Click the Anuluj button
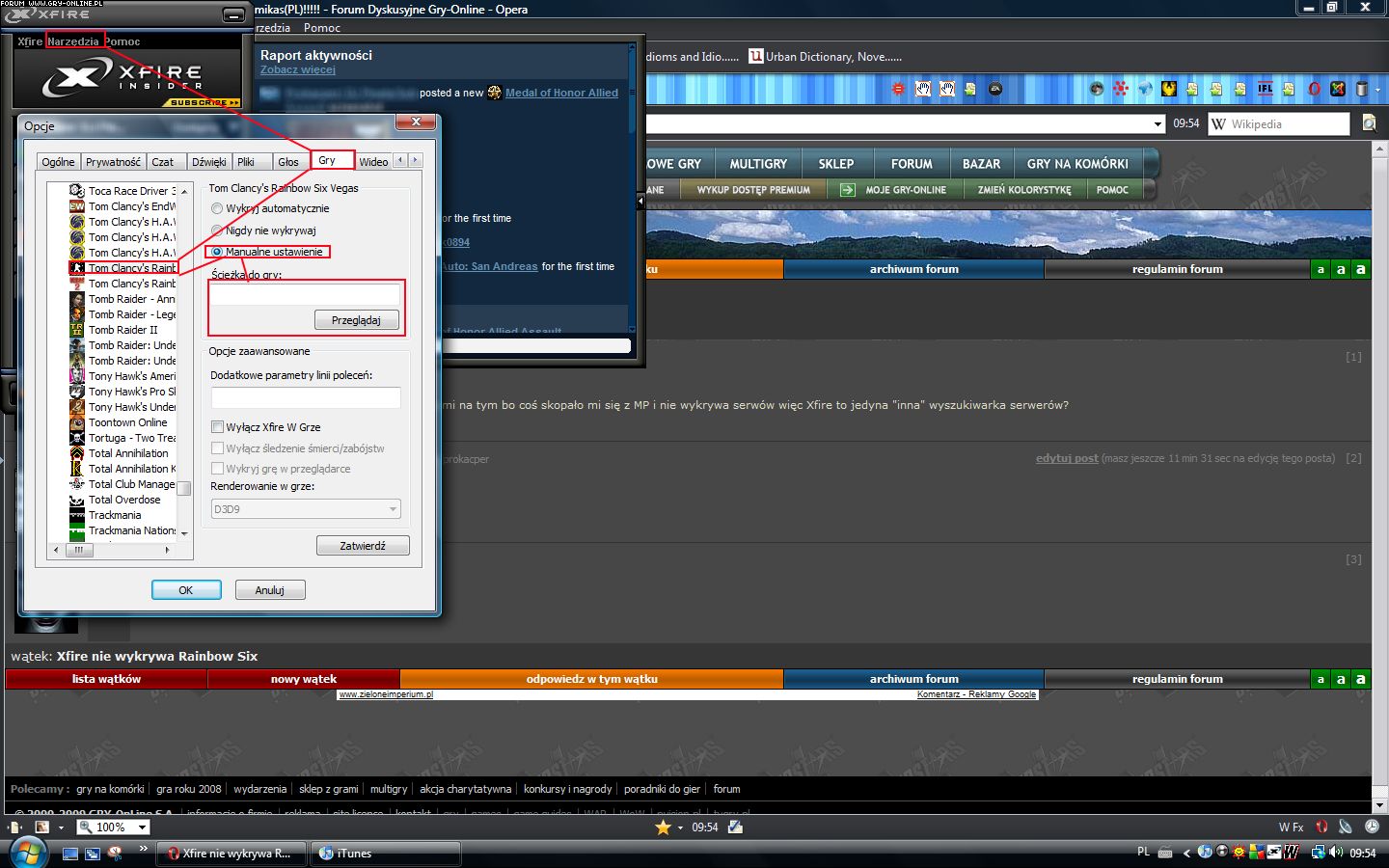The height and width of the screenshot is (868, 1389). pyautogui.click(x=270, y=590)
